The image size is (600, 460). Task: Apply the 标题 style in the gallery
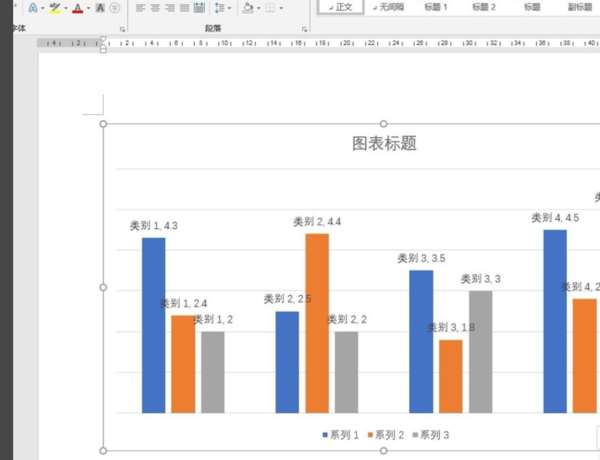[x=532, y=7]
